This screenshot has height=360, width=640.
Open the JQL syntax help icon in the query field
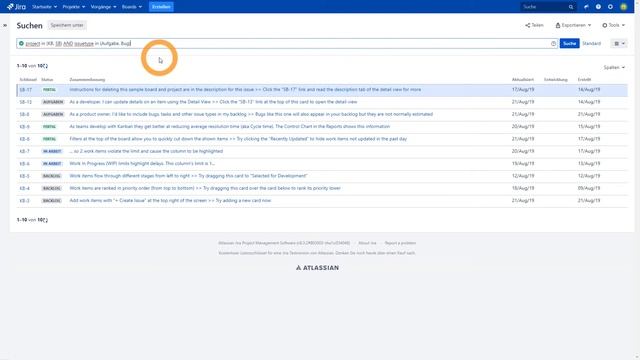553,43
